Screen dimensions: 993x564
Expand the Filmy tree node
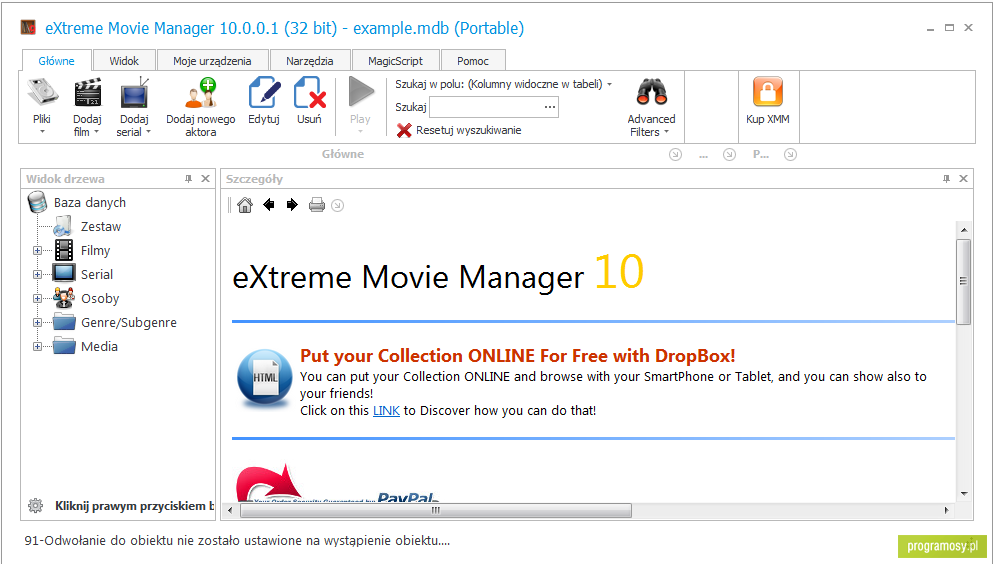(x=37, y=251)
